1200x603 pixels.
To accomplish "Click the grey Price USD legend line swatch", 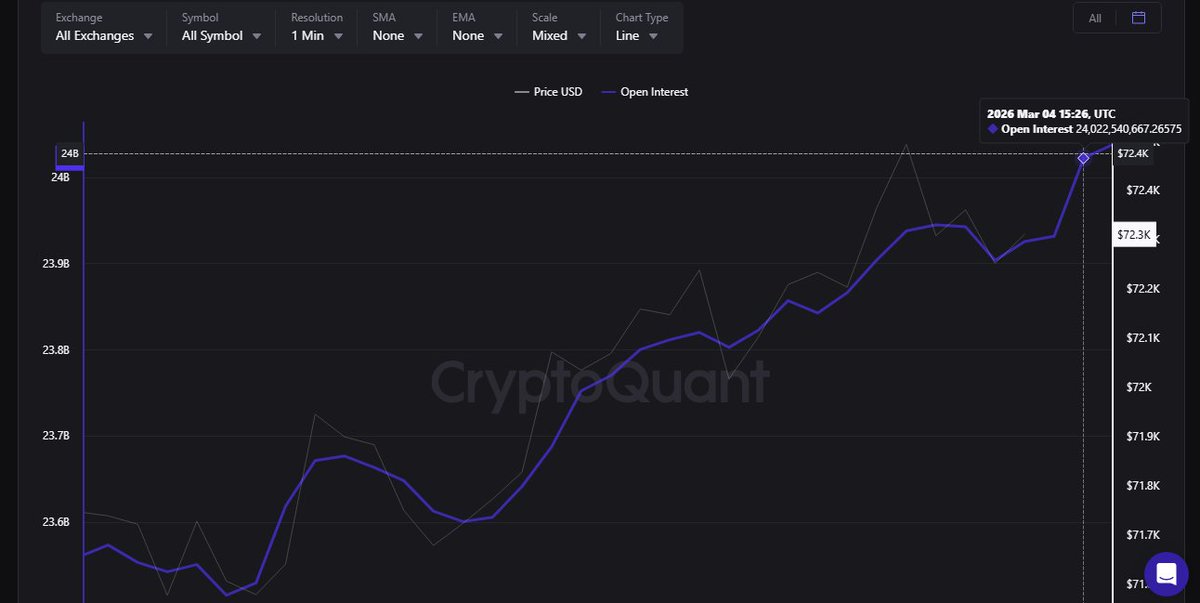I will (x=521, y=92).
